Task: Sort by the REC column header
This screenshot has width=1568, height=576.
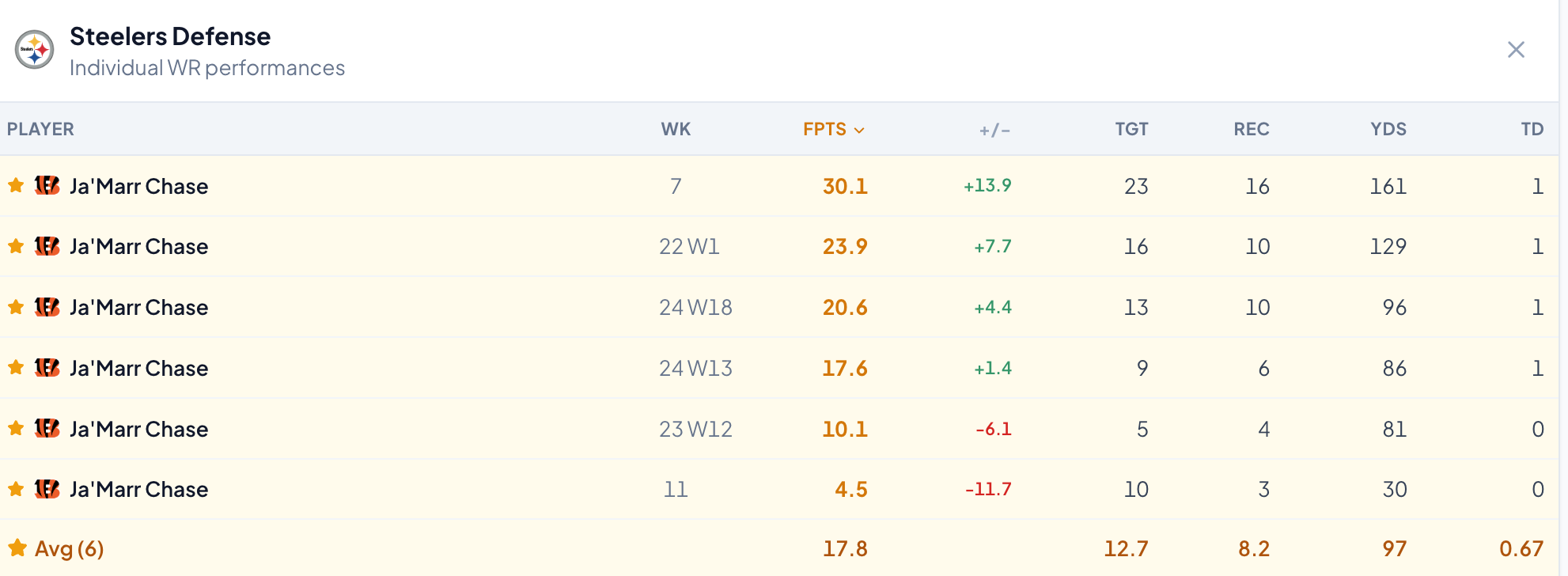Action: (1251, 129)
